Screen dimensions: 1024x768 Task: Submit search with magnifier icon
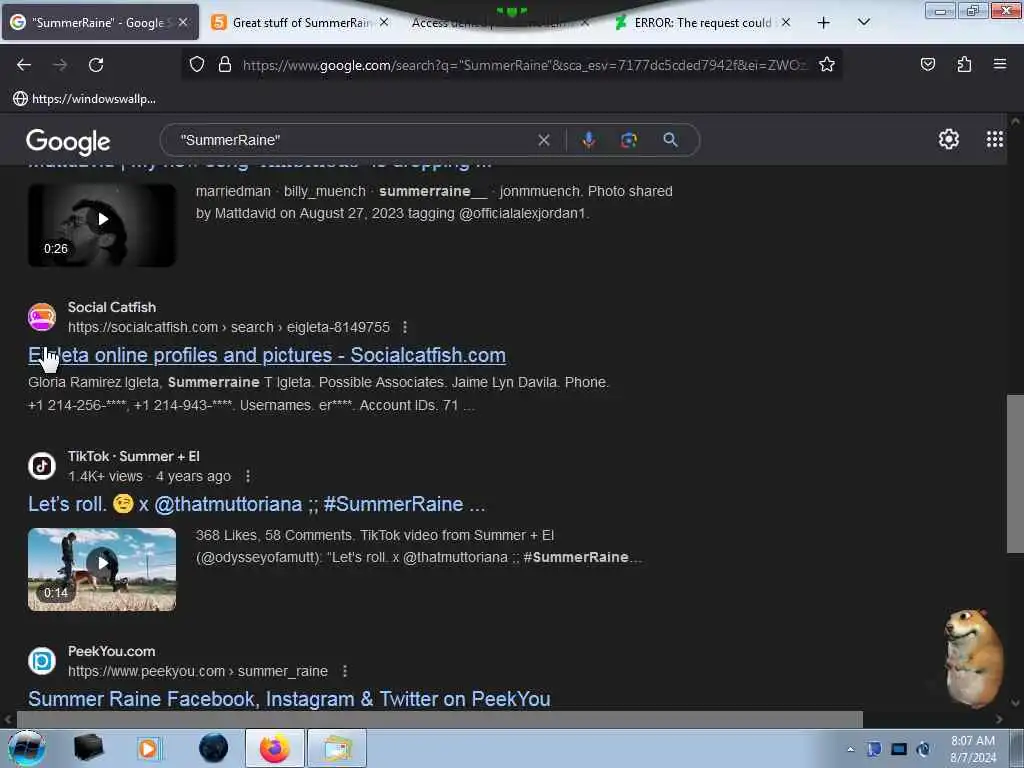(670, 140)
